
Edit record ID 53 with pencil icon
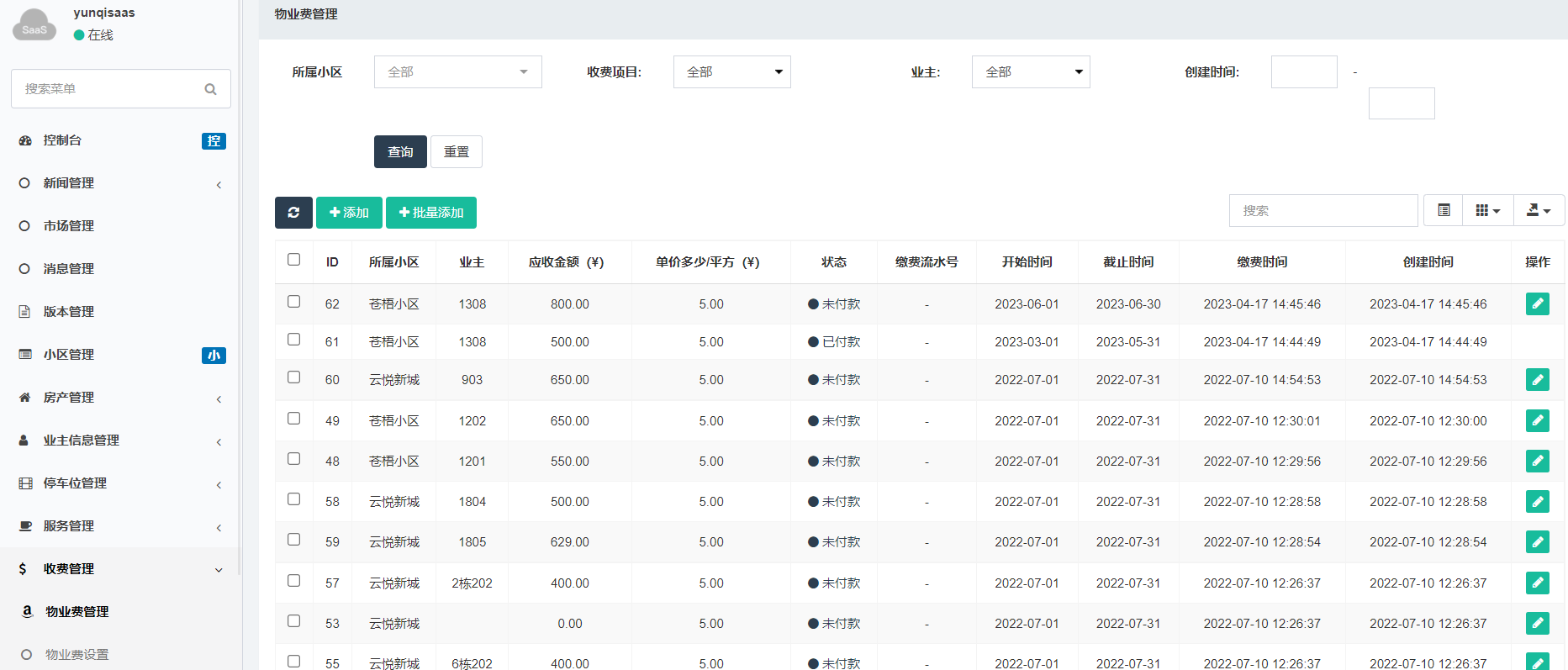(1538, 623)
